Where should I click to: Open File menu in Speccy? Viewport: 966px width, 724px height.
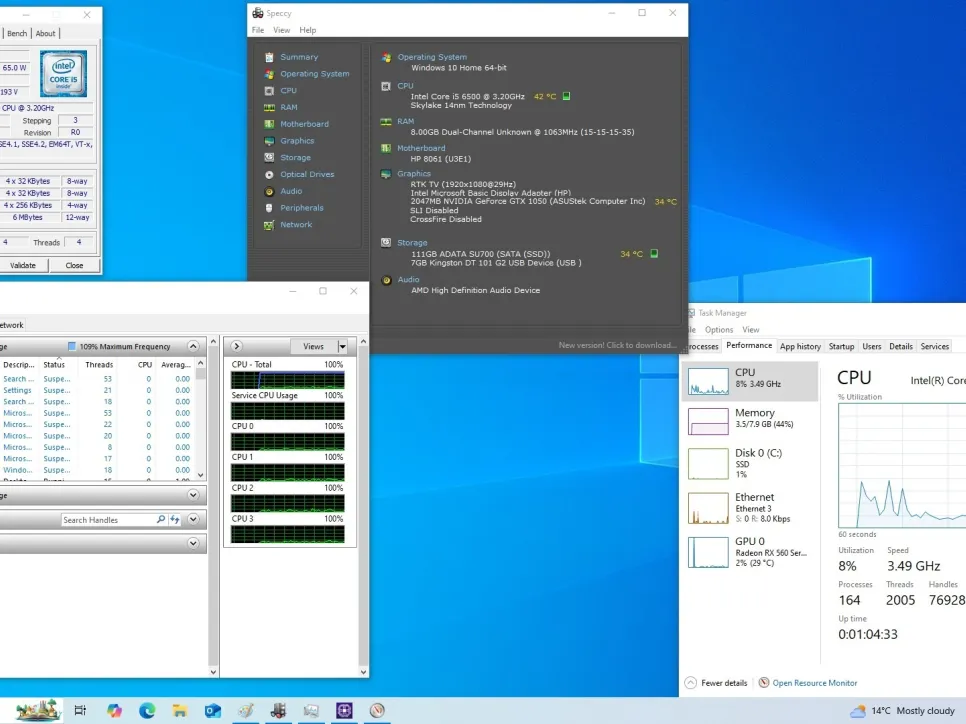click(x=258, y=30)
